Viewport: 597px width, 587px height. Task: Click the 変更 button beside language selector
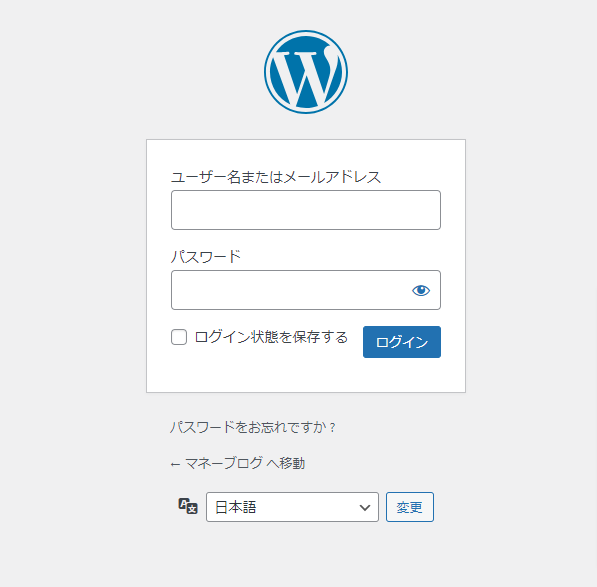pyautogui.click(x=410, y=507)
